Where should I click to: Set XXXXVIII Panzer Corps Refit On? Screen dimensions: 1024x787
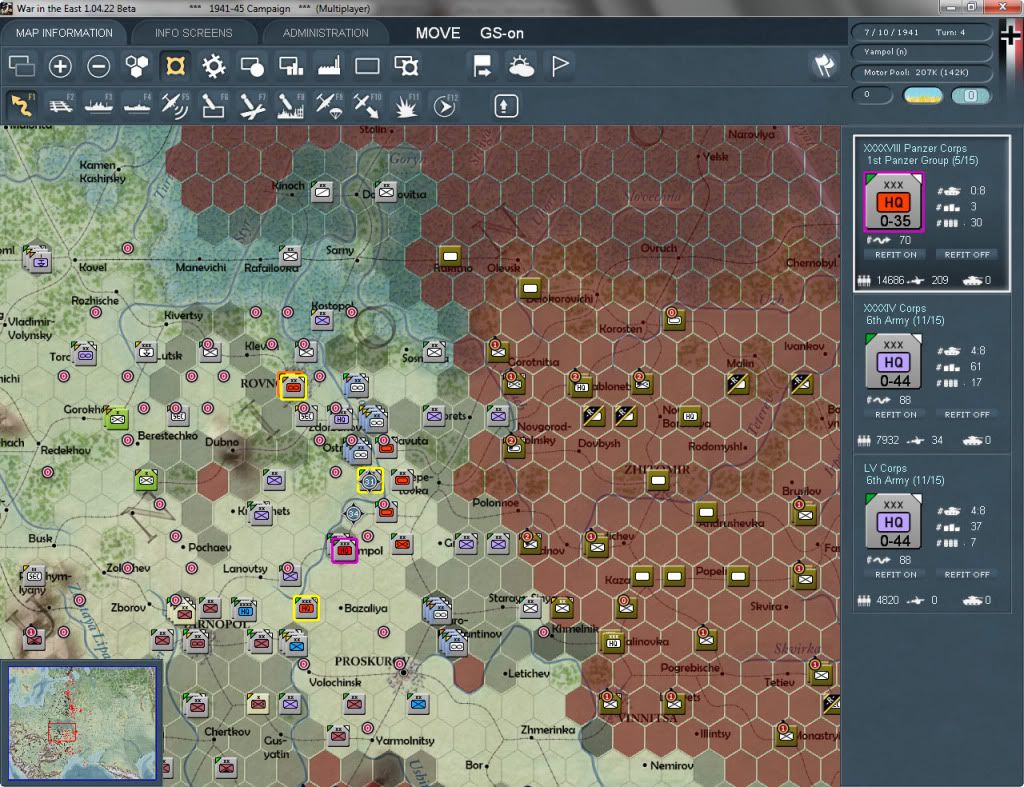point(895,255)
